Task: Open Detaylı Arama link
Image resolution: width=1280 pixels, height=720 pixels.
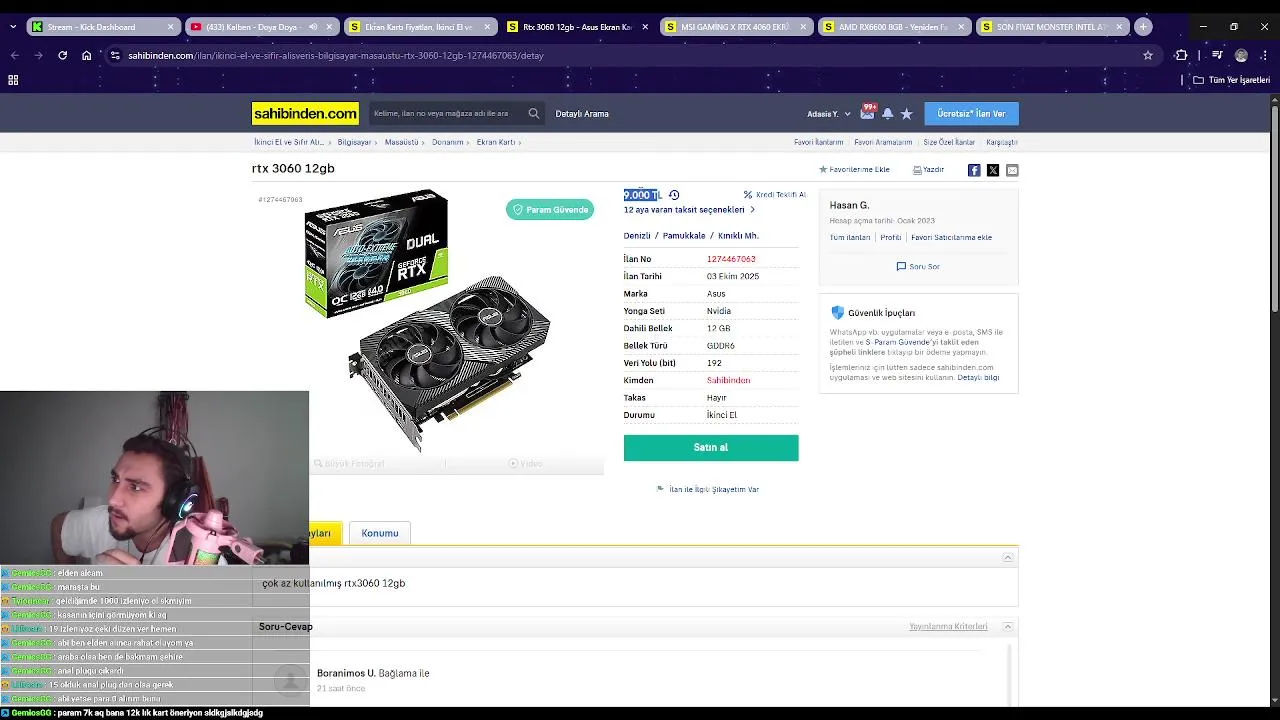Action: click(x=582, y=114)
